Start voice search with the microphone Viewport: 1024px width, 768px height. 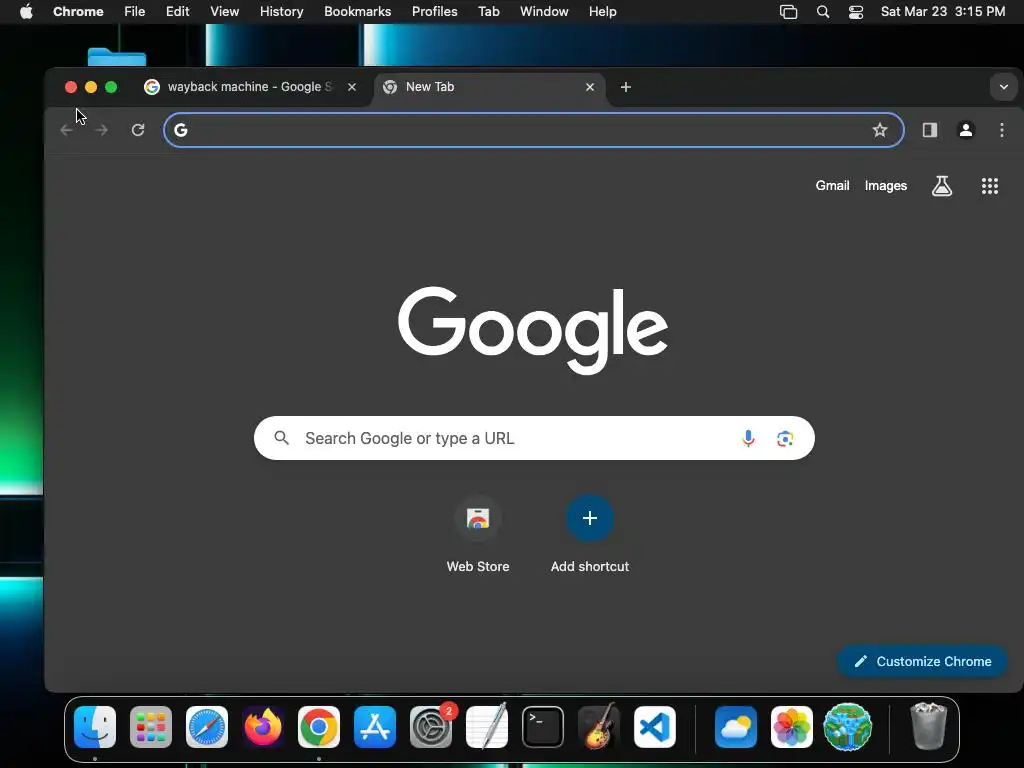[748, 438]
